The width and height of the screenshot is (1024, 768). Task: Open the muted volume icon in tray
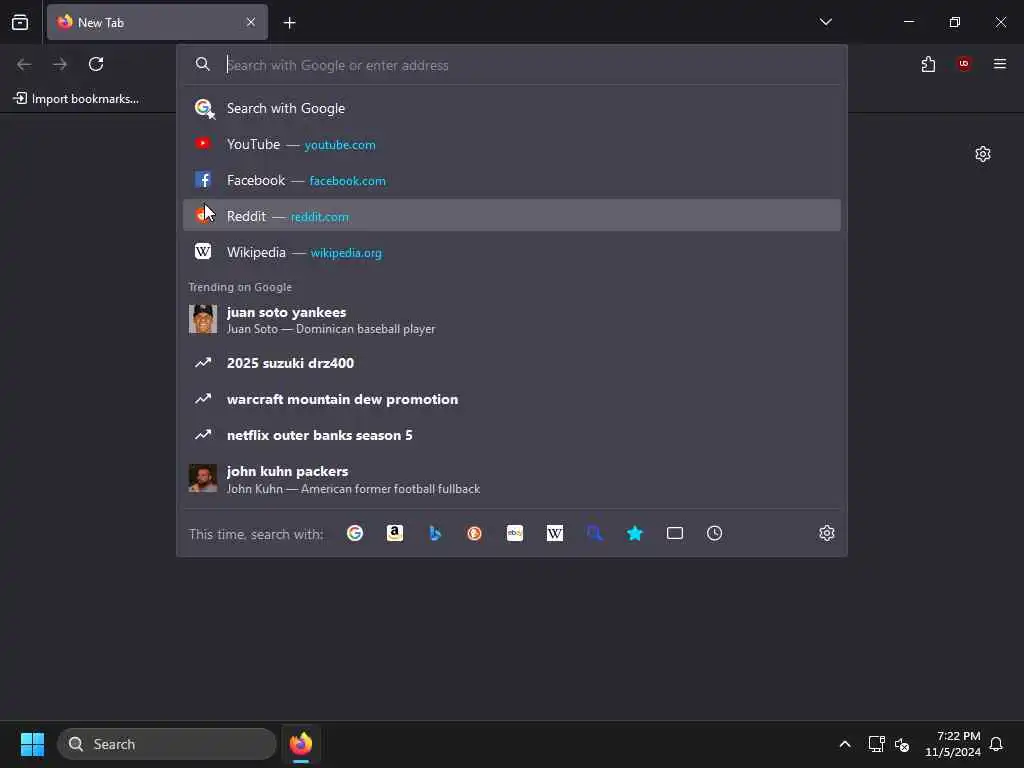pyautogui.click(x=902, y=744)
